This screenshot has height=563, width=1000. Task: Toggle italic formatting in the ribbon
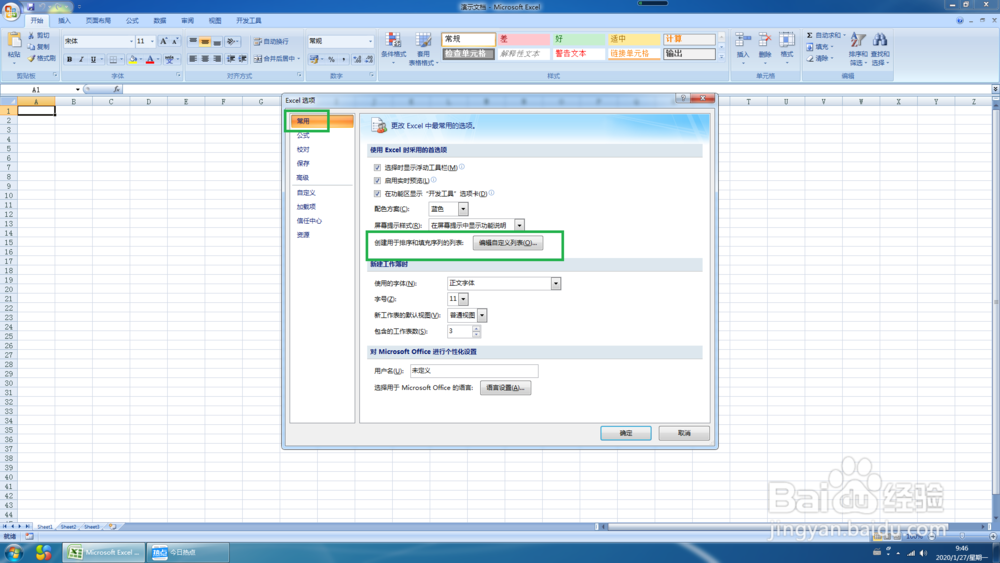tap(81, 59)
